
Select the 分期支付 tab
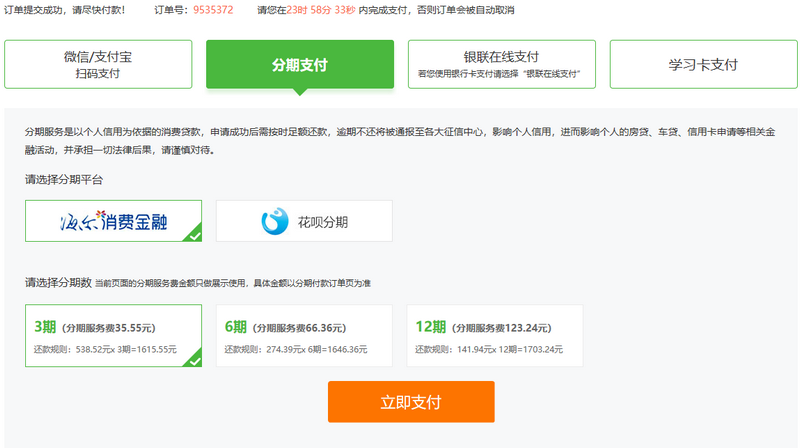coord(300,64)
